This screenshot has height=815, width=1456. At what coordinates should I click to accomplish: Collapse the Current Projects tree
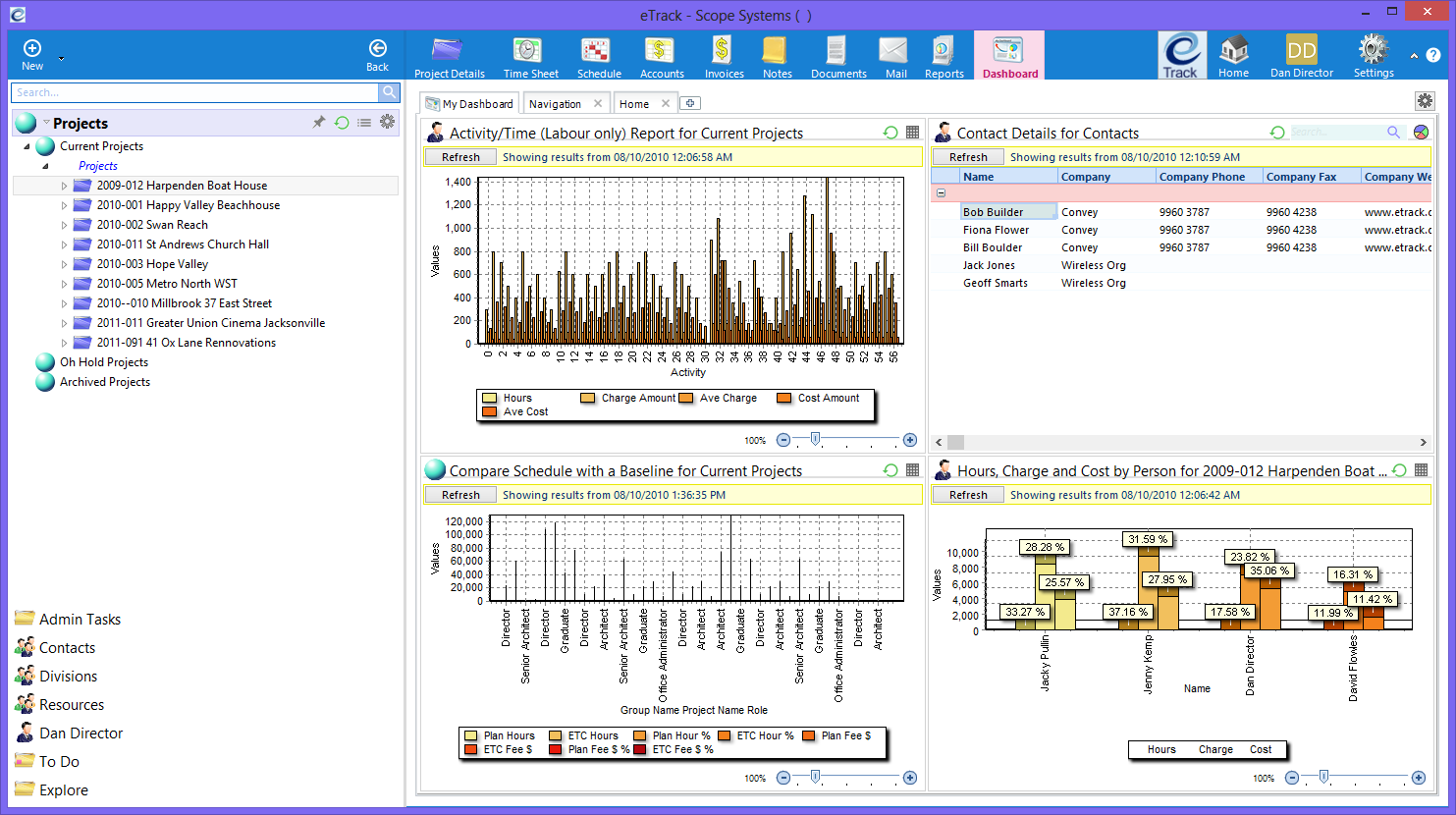point(27,145)
